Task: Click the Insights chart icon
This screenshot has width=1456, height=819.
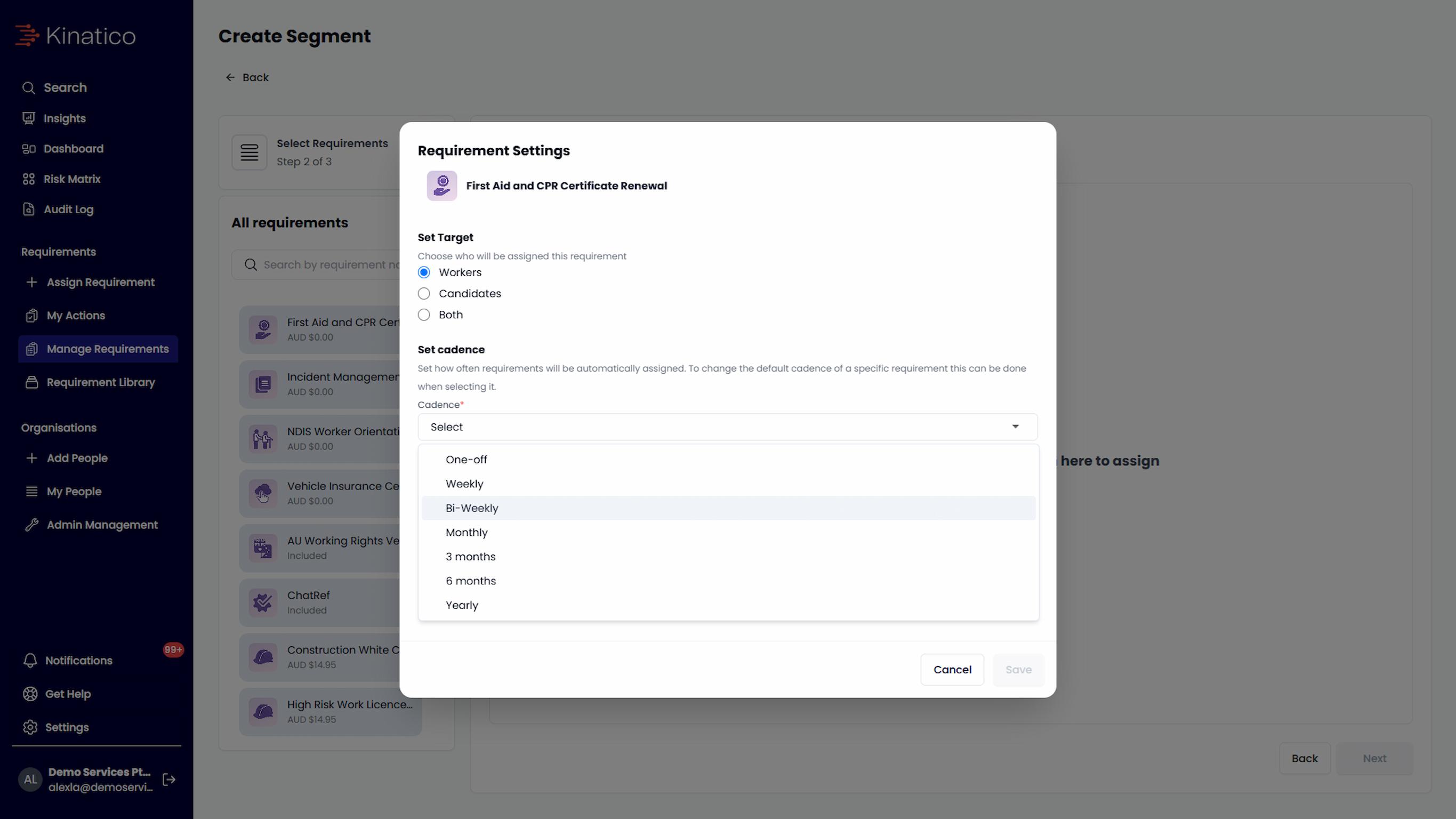Action: pyautogui.click(x=29, y=118)
